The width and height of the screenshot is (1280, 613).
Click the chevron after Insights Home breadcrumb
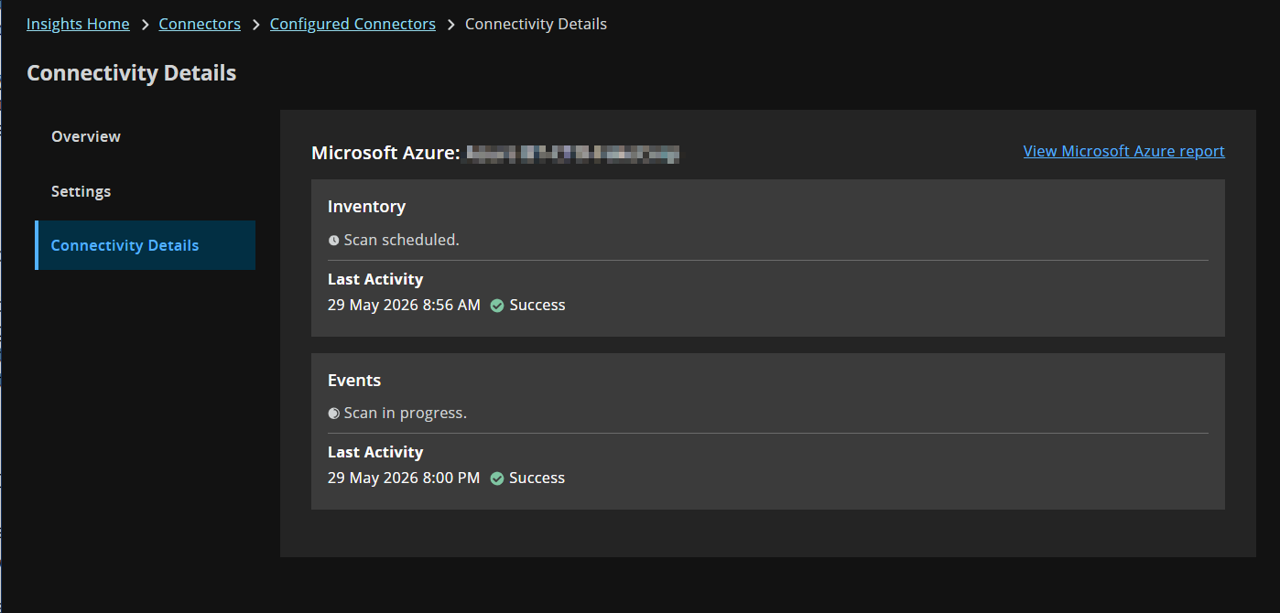(145, 24)
